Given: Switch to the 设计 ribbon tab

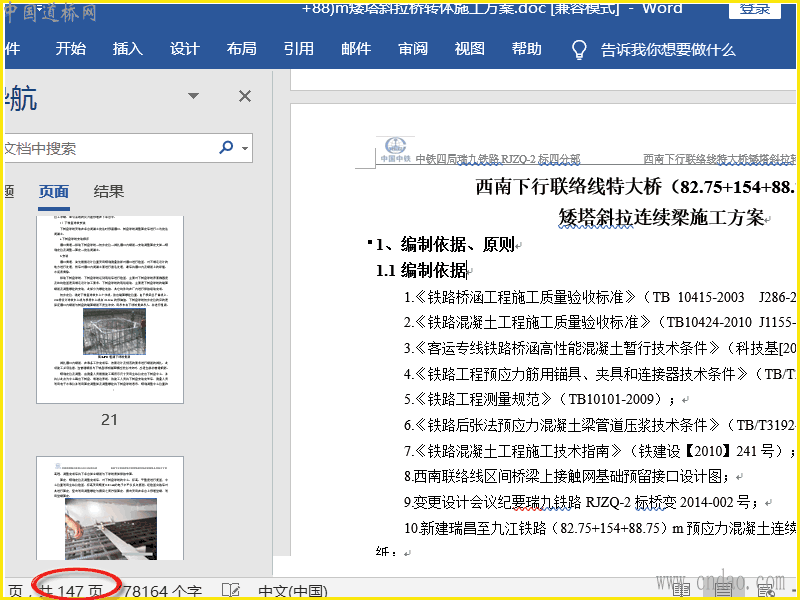Looking at the screenshot, I should pyautogui.click(x=185, y=49).
